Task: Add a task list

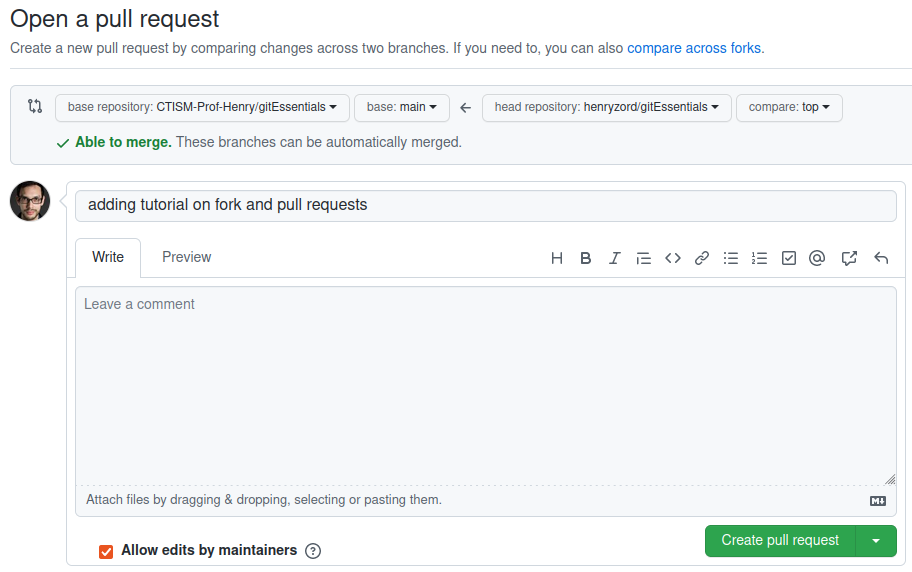Action: tap(789, 258)
